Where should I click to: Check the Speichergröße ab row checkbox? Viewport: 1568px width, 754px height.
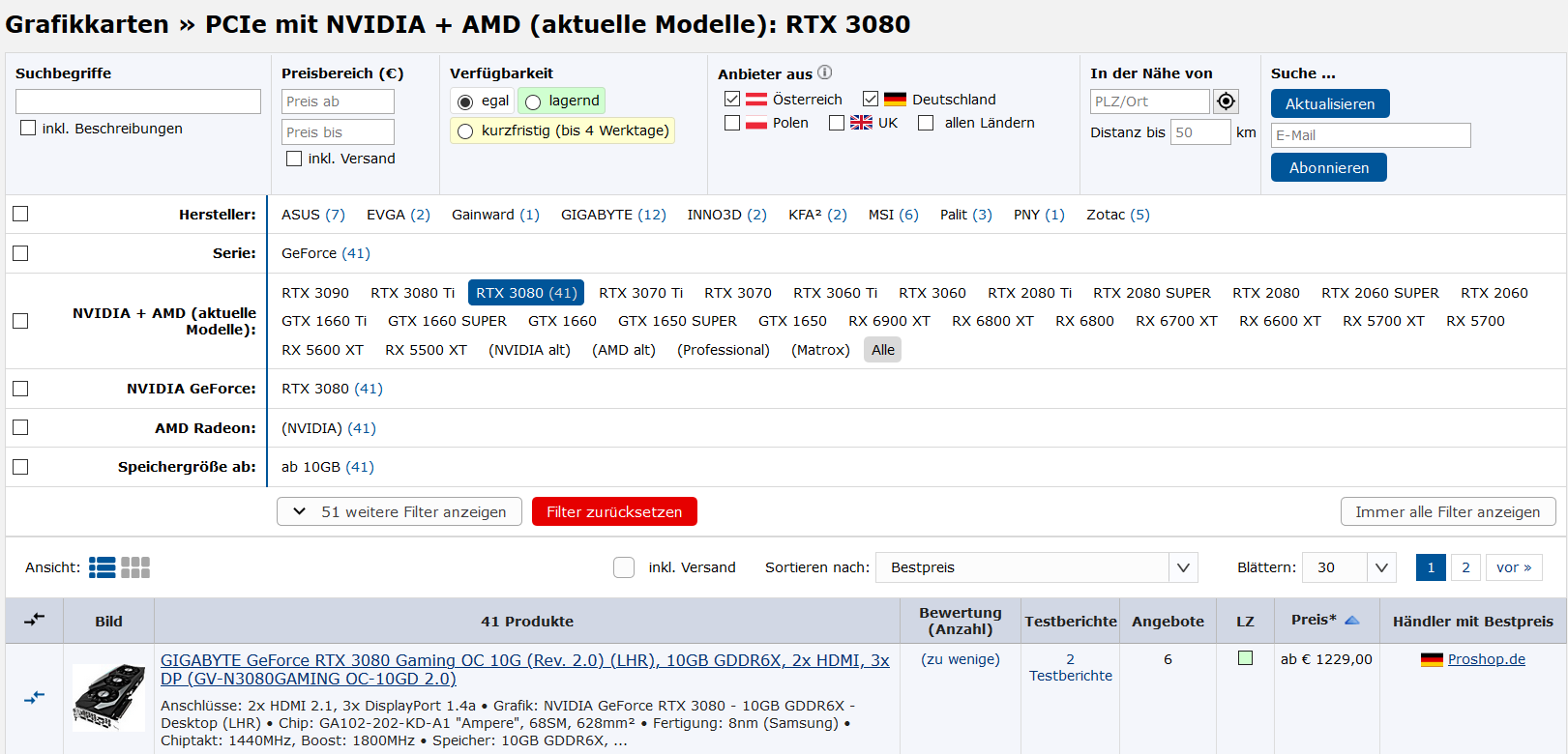coord(20,467)
